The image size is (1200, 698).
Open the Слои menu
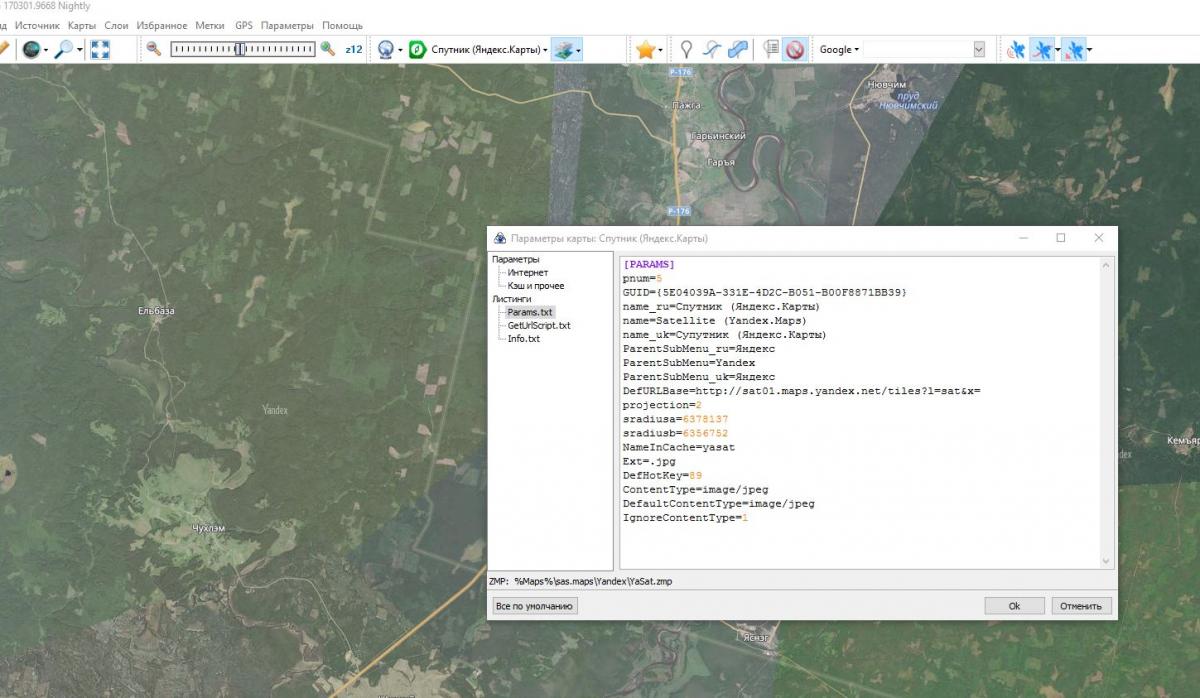(x=116, y=25)
